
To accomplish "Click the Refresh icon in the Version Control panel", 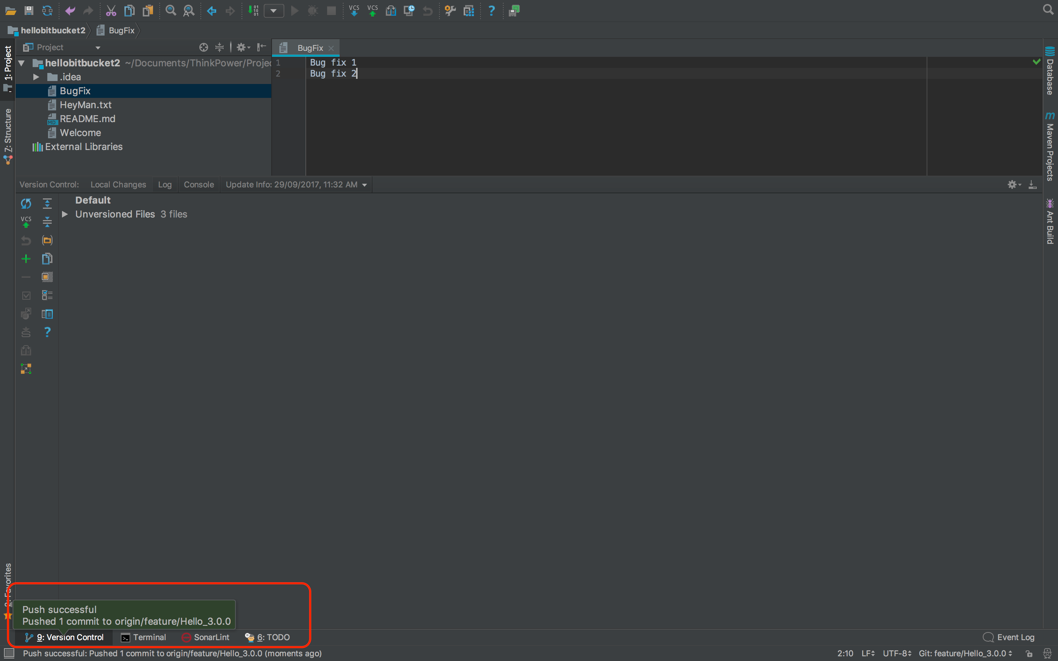I will click(x=26, y=203).
